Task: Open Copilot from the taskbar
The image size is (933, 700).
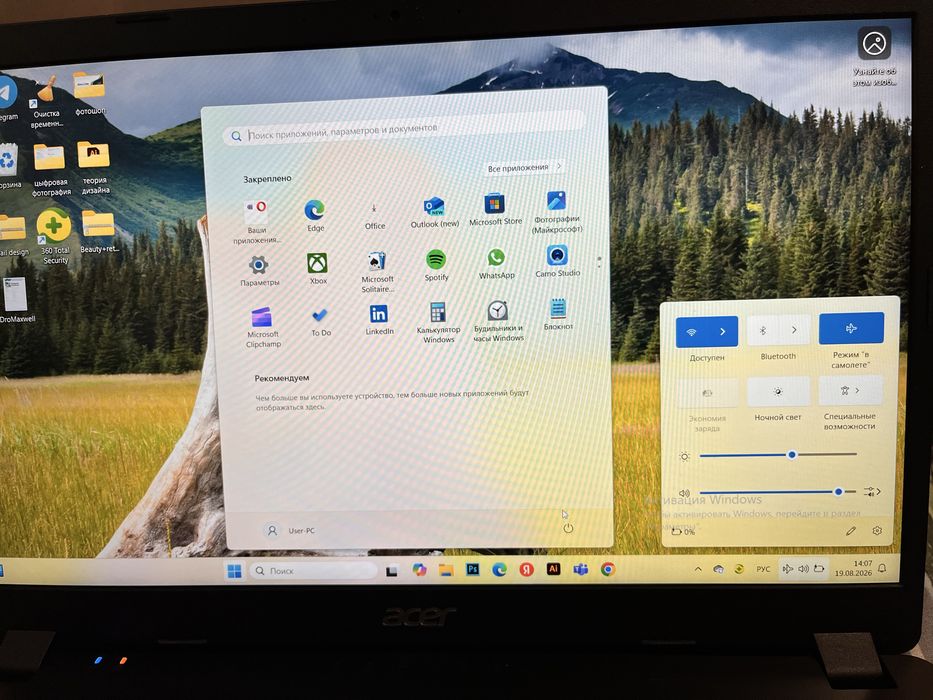Action: (x=419, y=570)
